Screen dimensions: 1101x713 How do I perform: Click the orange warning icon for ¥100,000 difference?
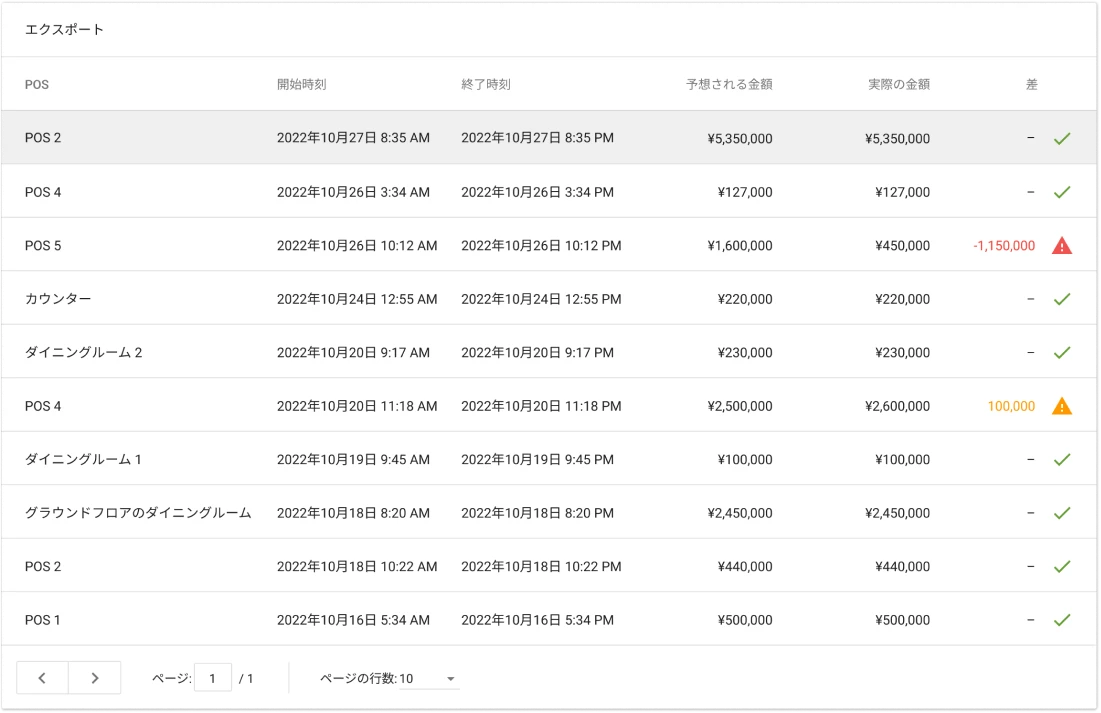point(1061,406)
